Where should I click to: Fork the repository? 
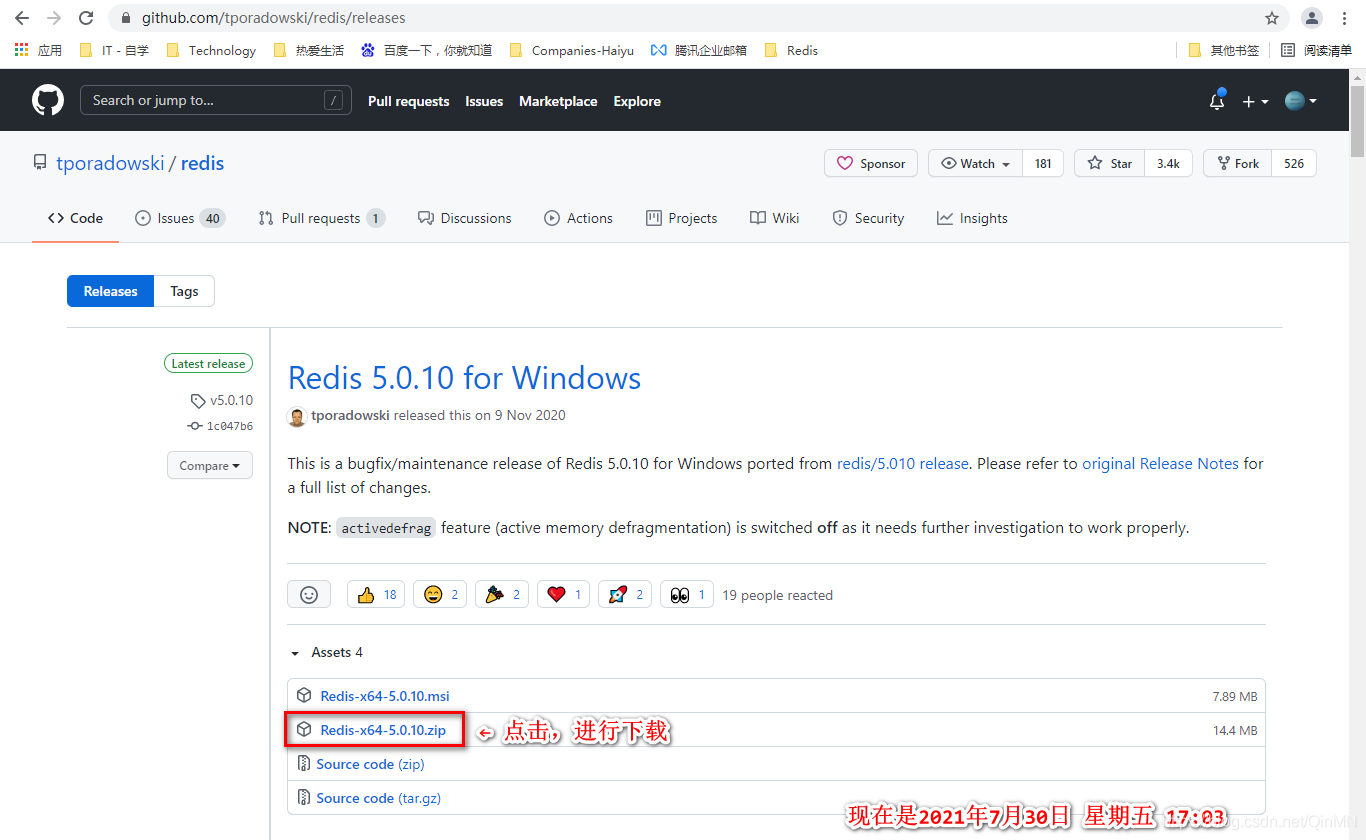click(1237, 163)
